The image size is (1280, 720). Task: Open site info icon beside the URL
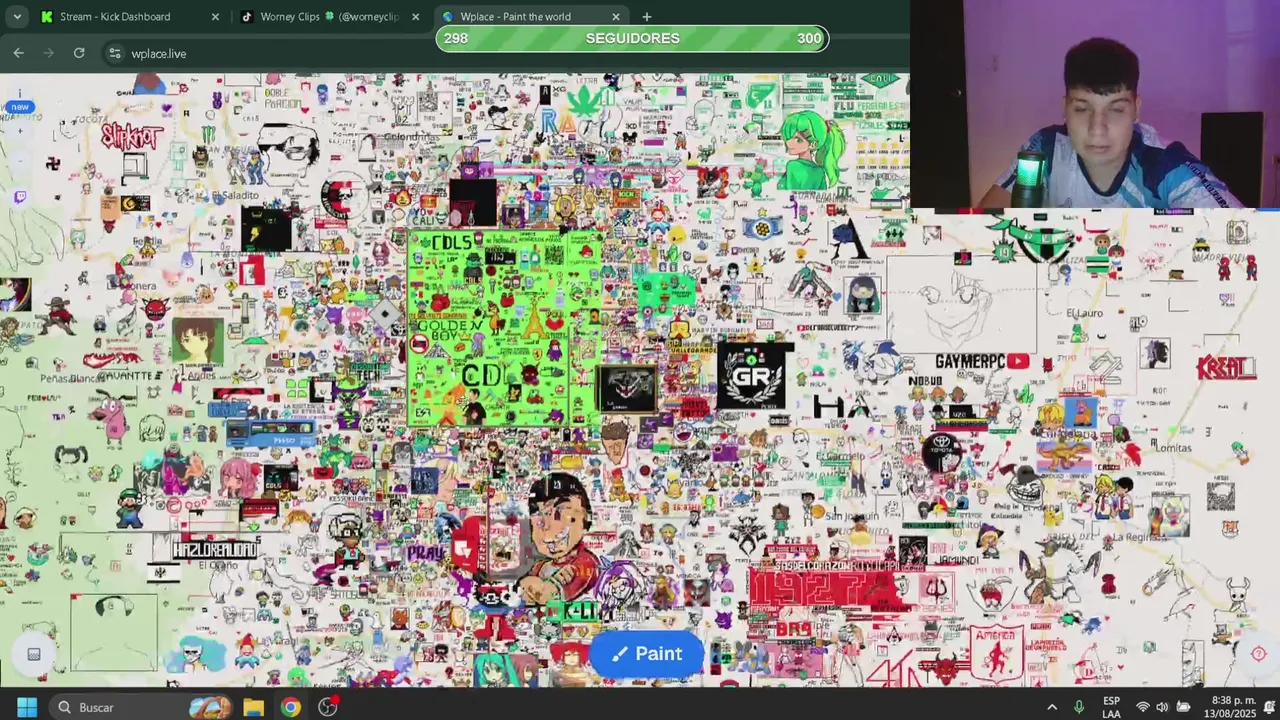(115, 53)
